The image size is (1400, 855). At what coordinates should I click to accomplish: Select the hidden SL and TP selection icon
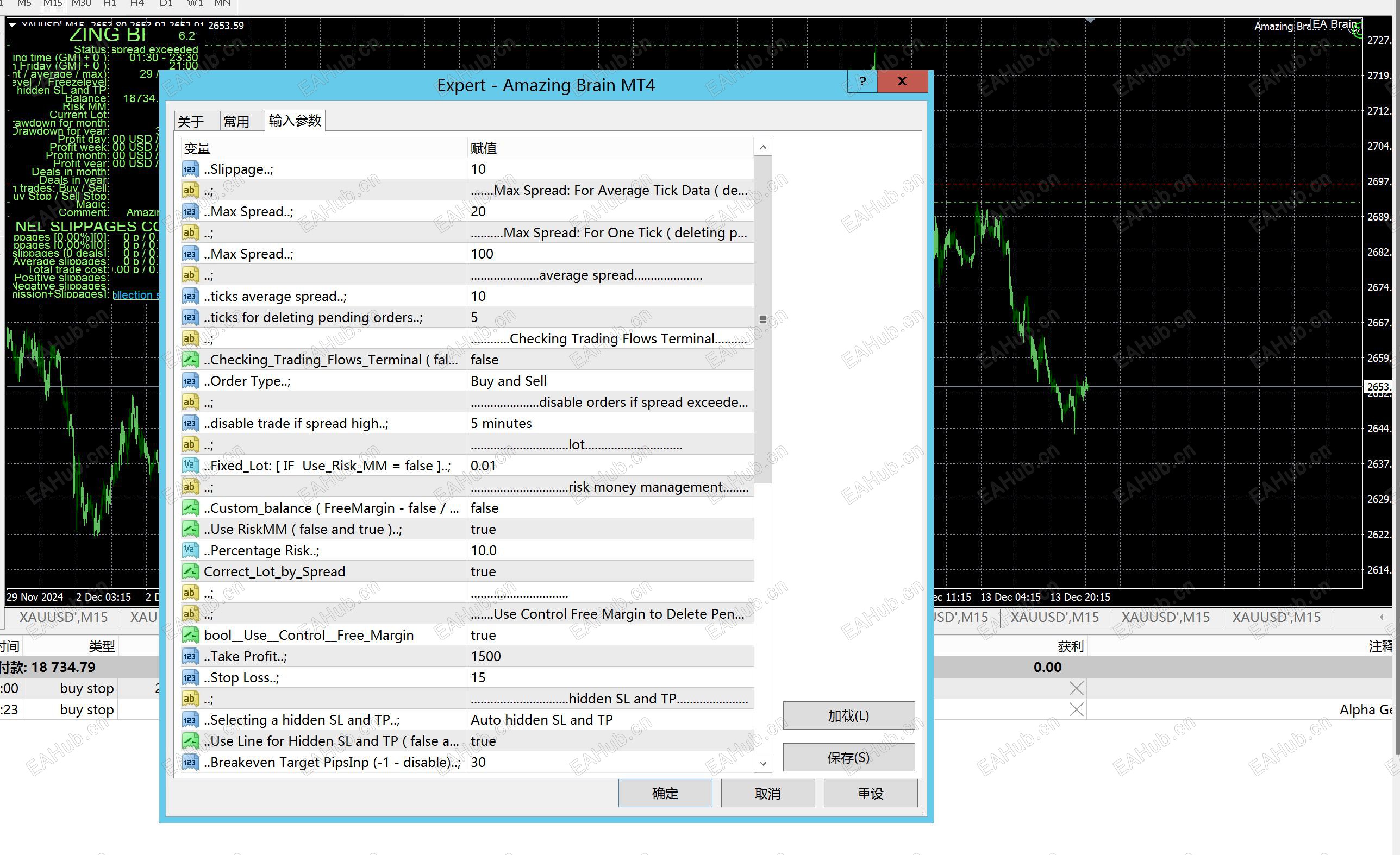[x=190, y=720]
